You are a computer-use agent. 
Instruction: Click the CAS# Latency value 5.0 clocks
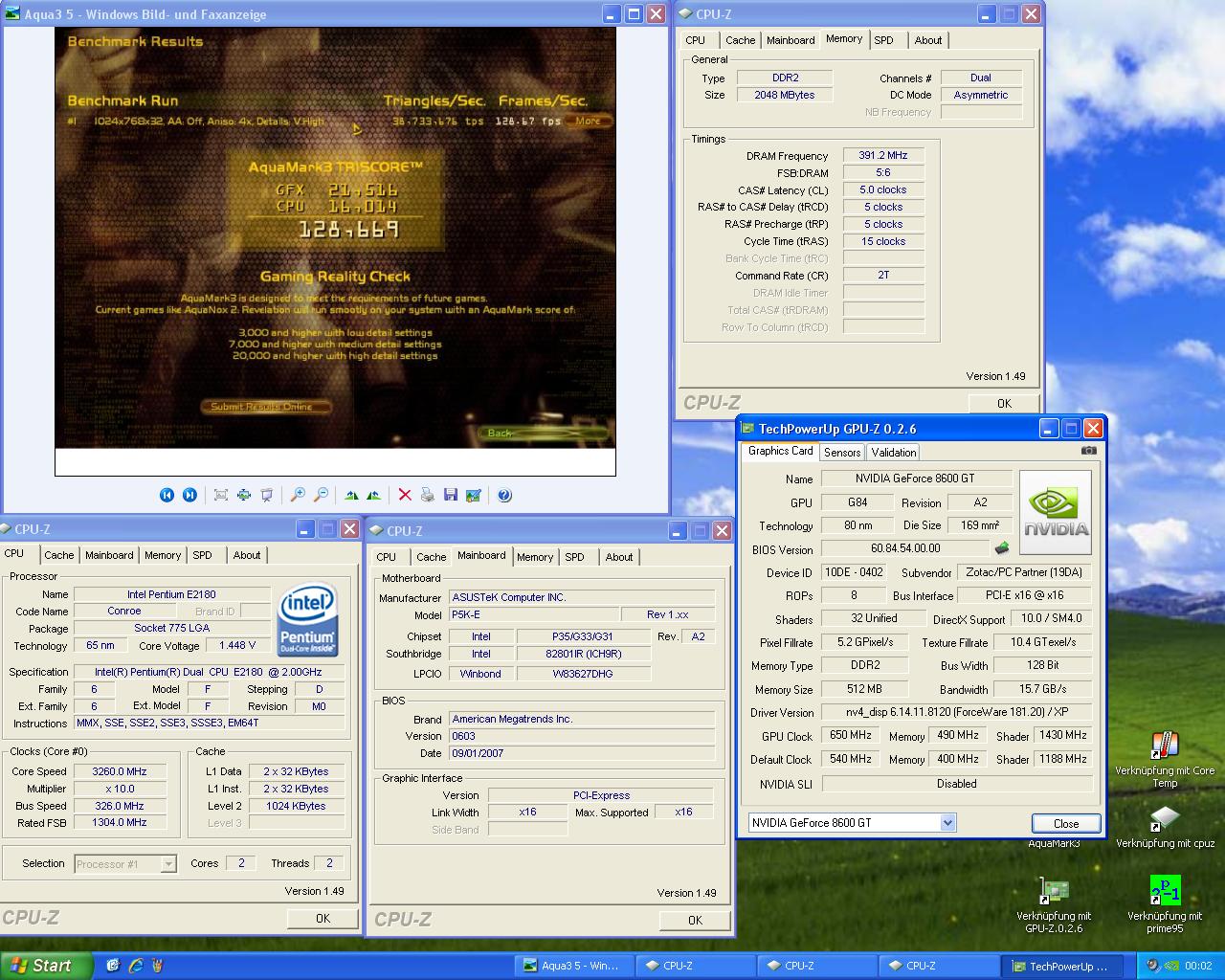(883, 189)
